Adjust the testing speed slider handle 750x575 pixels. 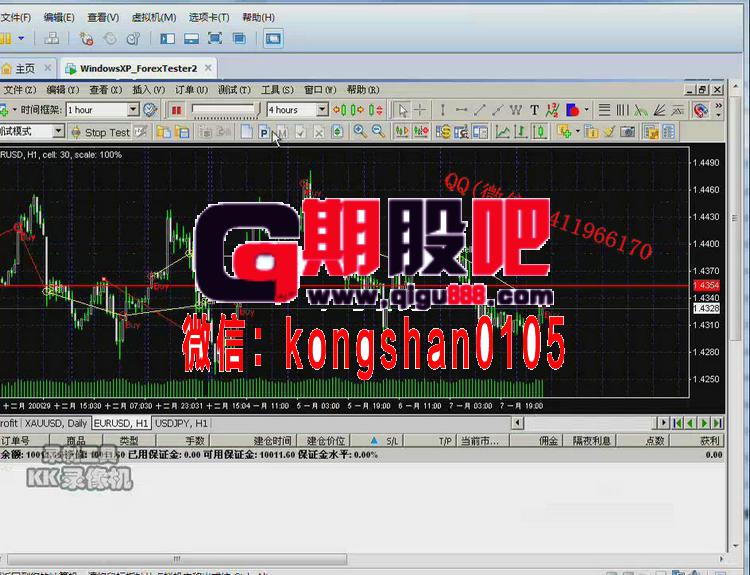259,111
